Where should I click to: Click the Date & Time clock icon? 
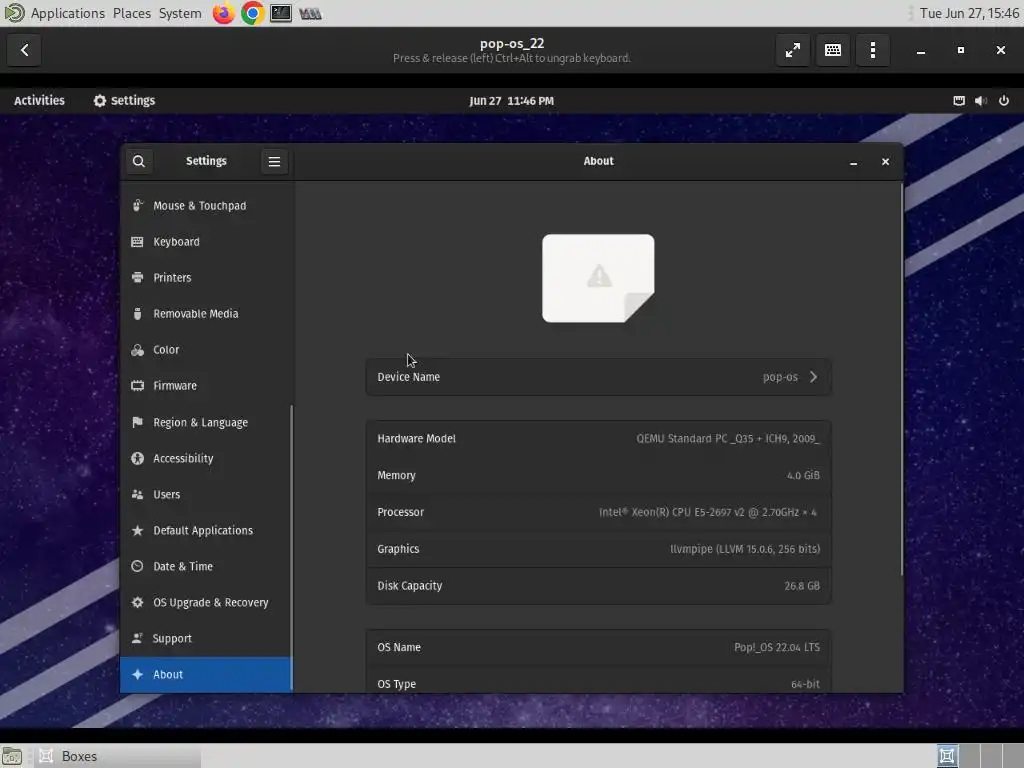coord(137,566)
